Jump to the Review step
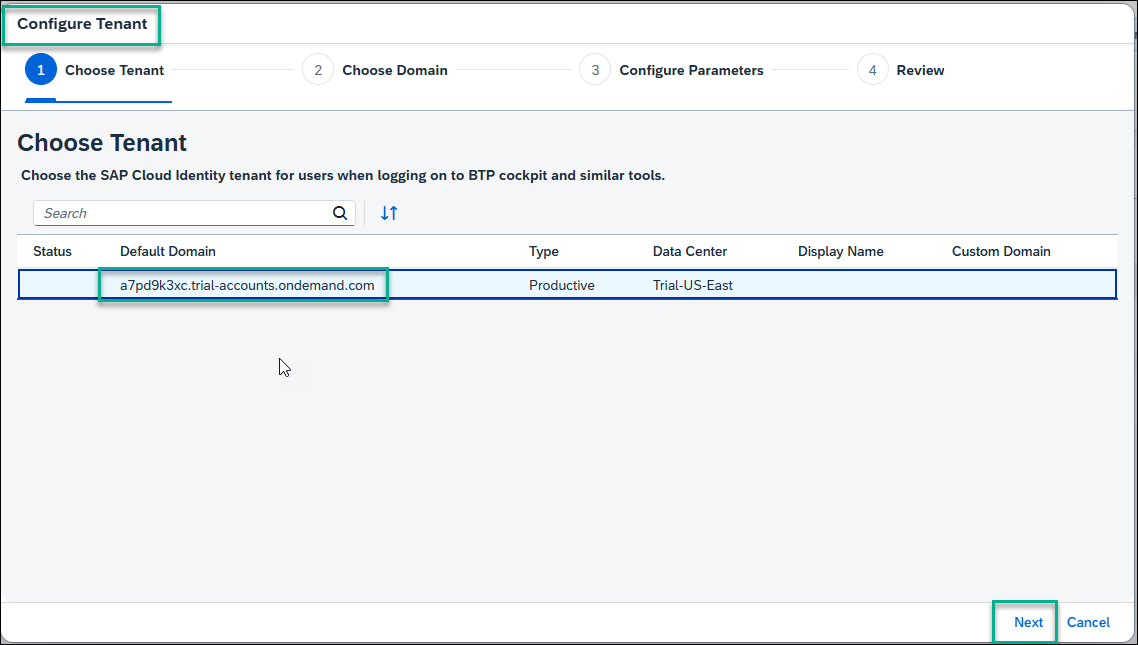 901,70
